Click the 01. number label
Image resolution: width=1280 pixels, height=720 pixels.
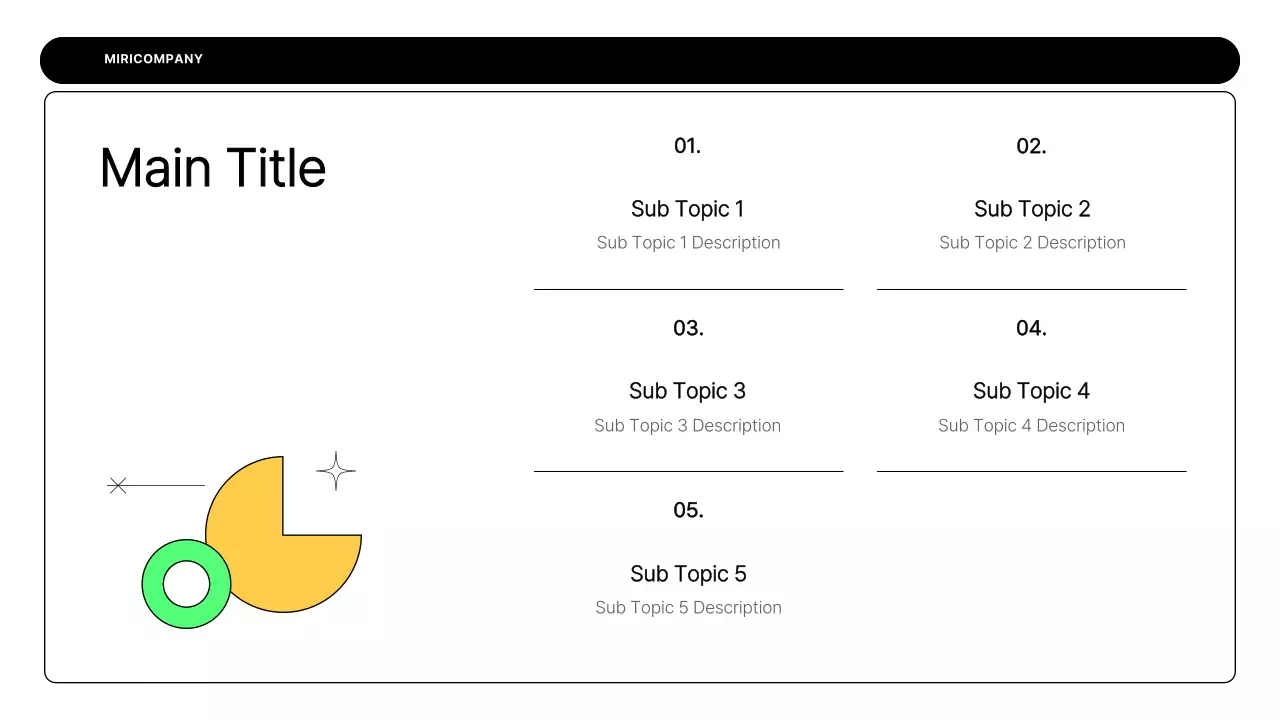pos(687,146)
